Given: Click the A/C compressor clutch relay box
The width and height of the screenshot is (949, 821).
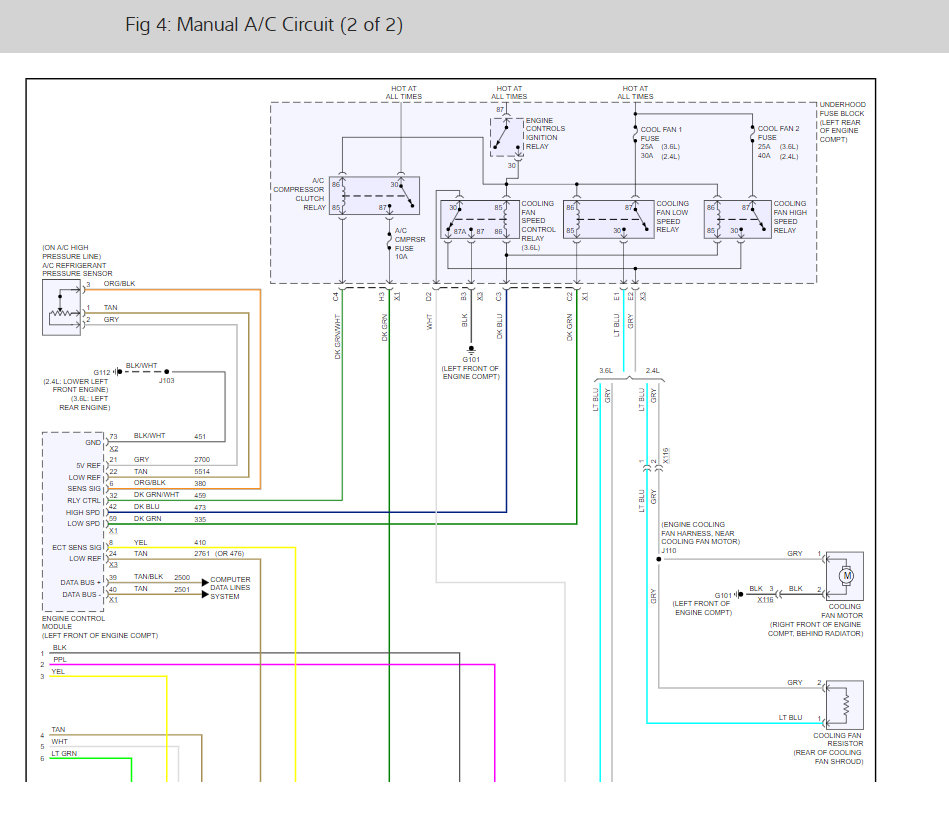Looking at the screenshot, I should (x=374, y=195).
